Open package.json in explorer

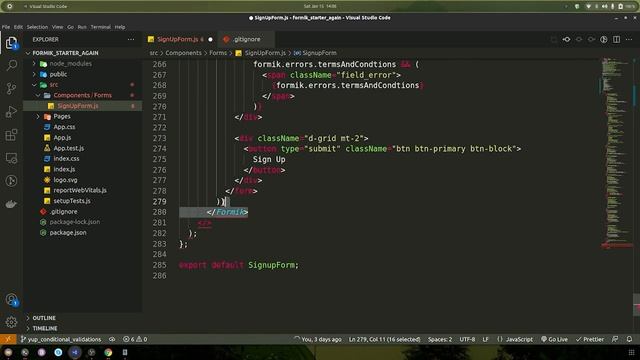click(x=68, y=233)
